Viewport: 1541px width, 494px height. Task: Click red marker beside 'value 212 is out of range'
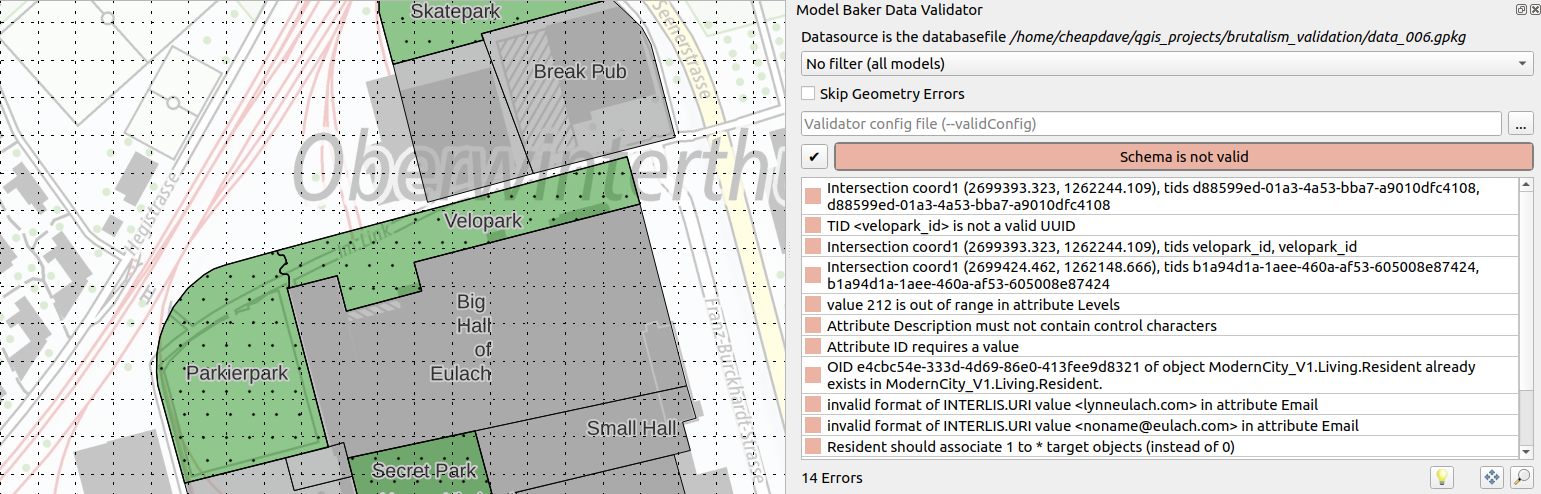[x=813, y=305]
